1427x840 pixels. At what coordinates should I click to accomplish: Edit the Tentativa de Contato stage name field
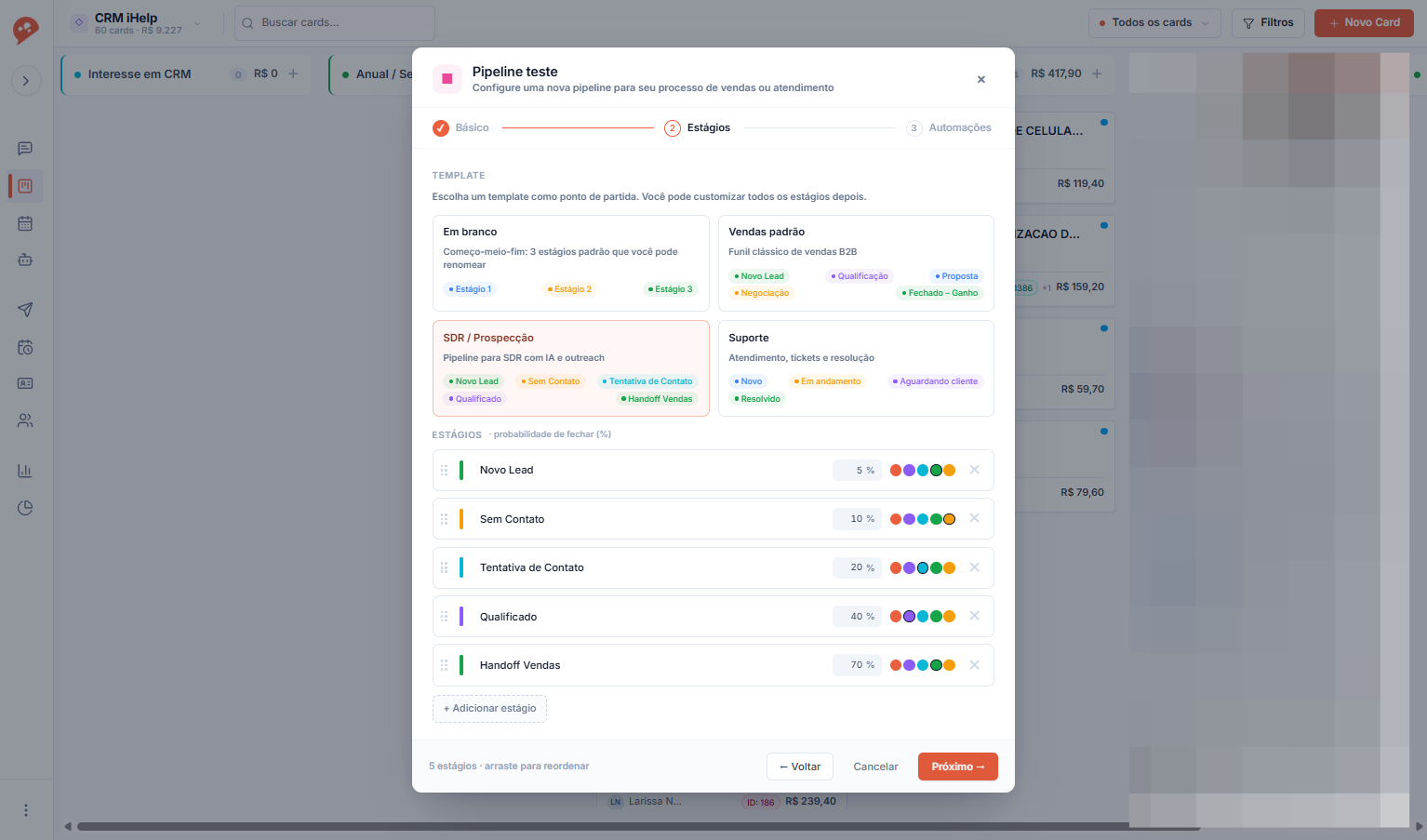point(649,567)
